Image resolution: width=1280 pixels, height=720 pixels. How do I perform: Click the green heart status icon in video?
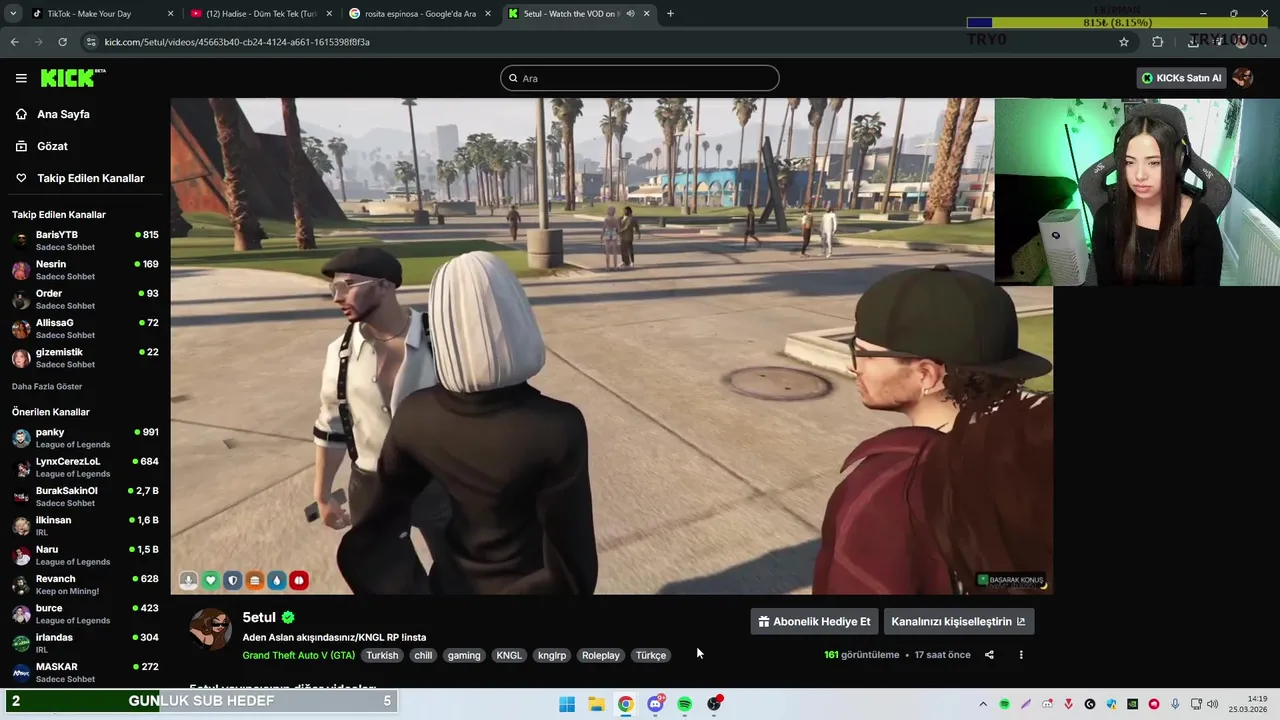coord(210,580)
